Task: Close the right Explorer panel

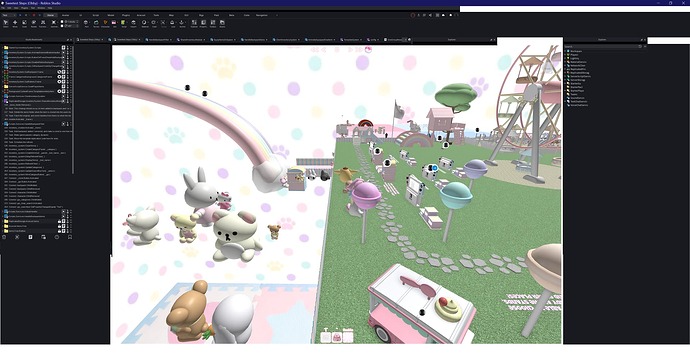Action: click(645, 40)
